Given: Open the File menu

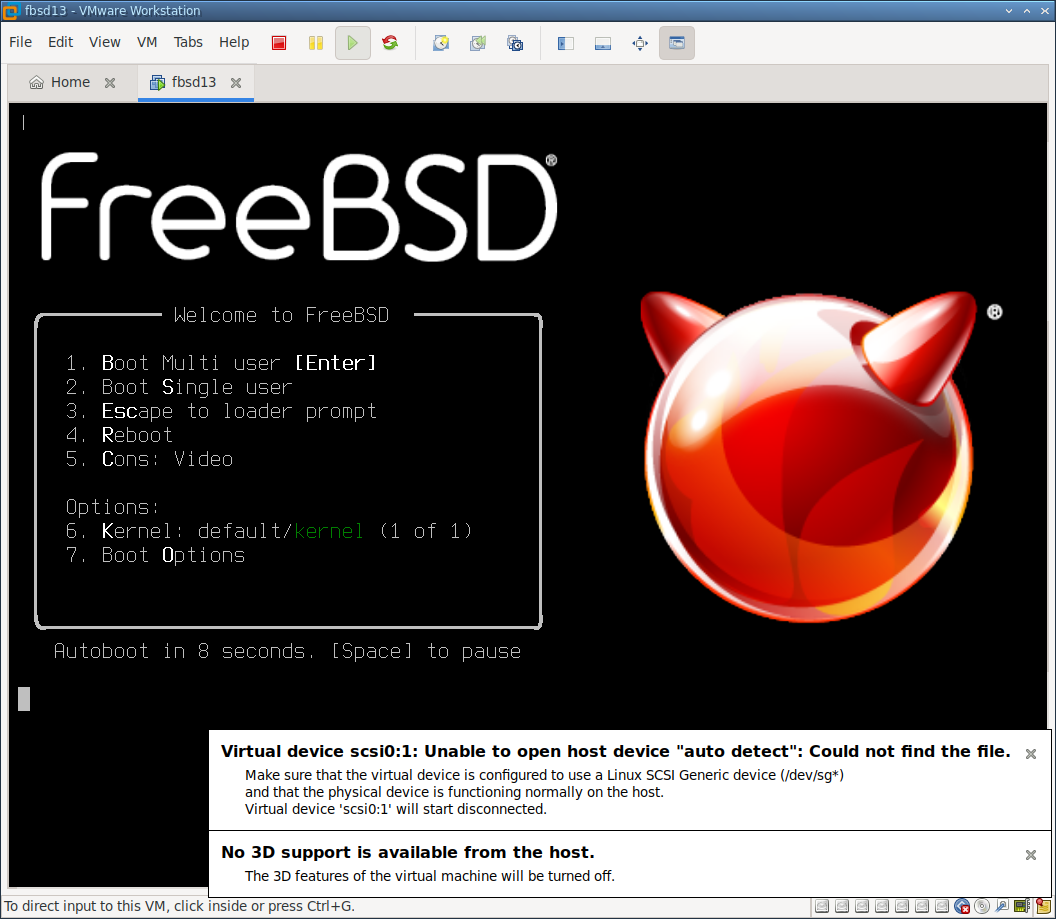Looking at the screenshot, I should 20,42.
